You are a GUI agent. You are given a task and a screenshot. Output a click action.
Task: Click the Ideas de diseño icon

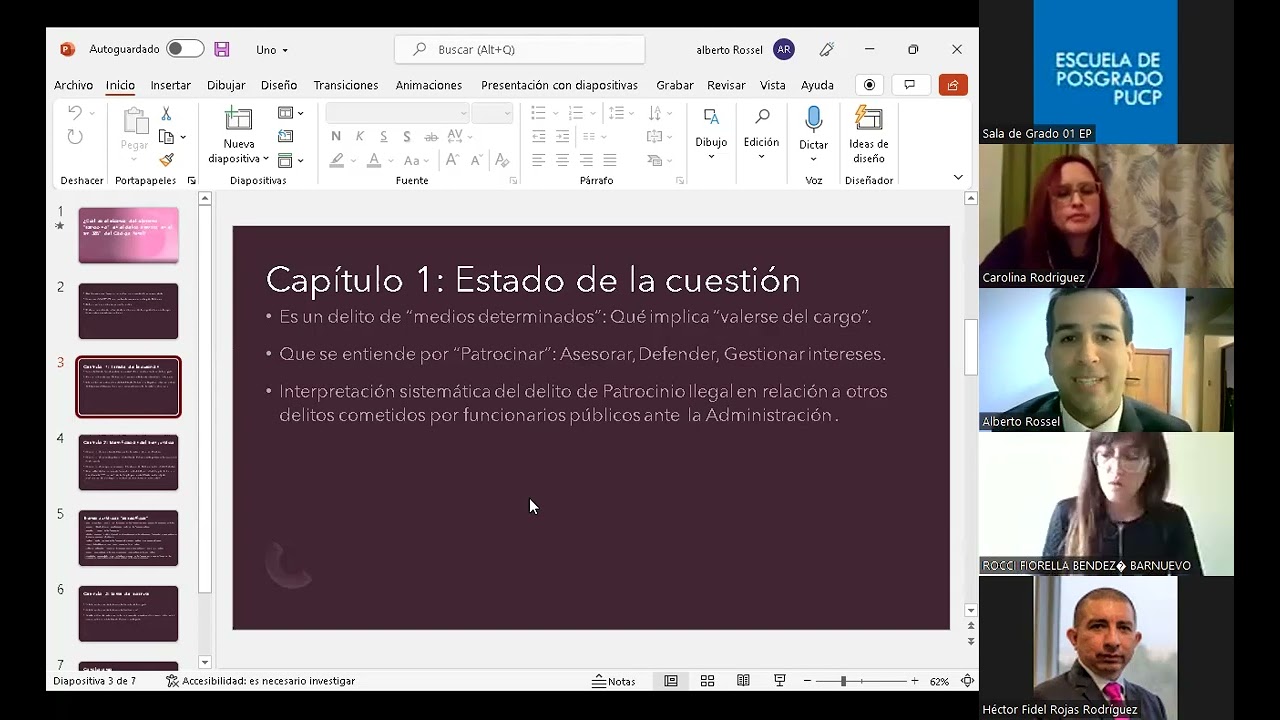[868, 120]
